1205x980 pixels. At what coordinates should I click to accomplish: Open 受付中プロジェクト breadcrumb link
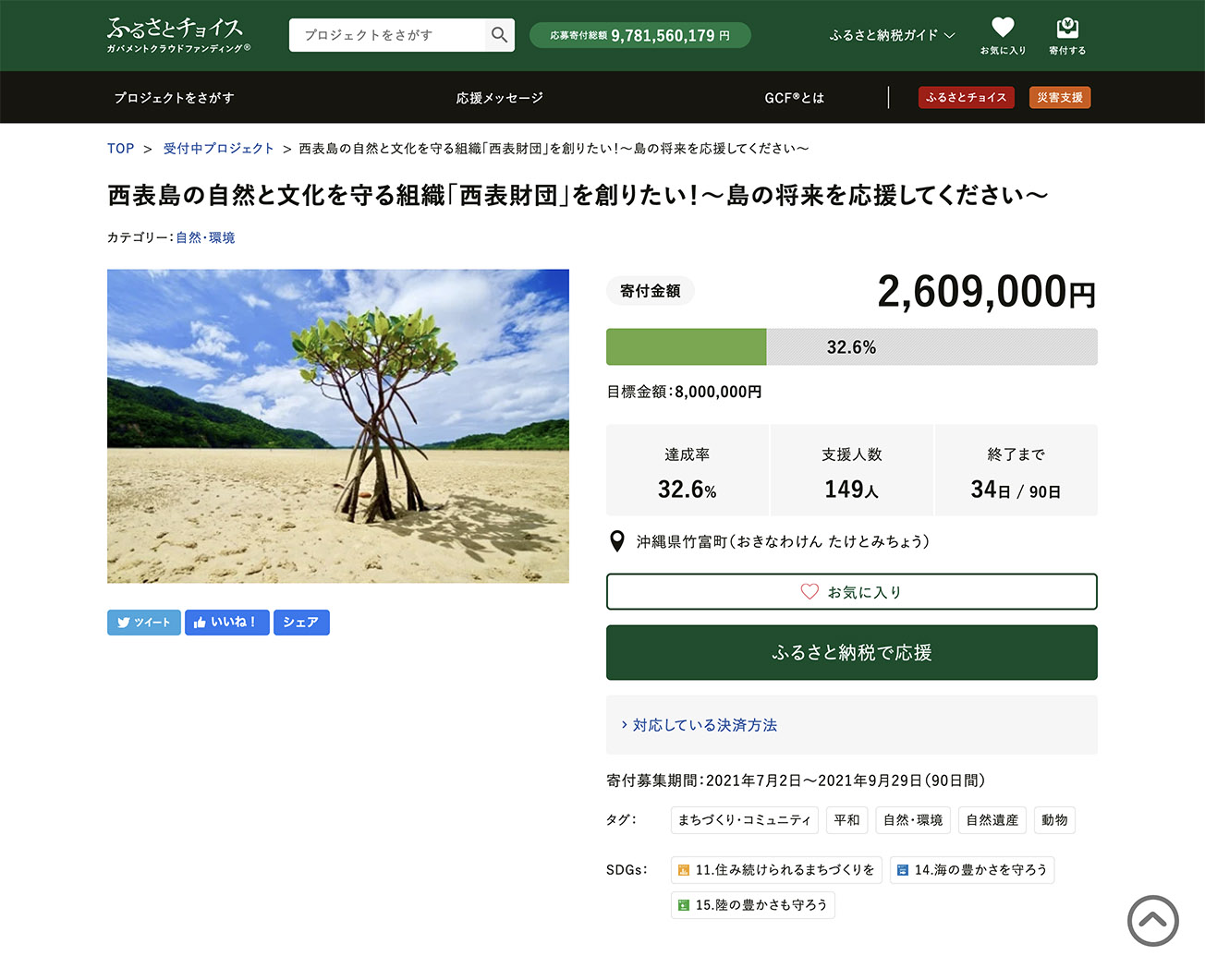pos(219,149)
